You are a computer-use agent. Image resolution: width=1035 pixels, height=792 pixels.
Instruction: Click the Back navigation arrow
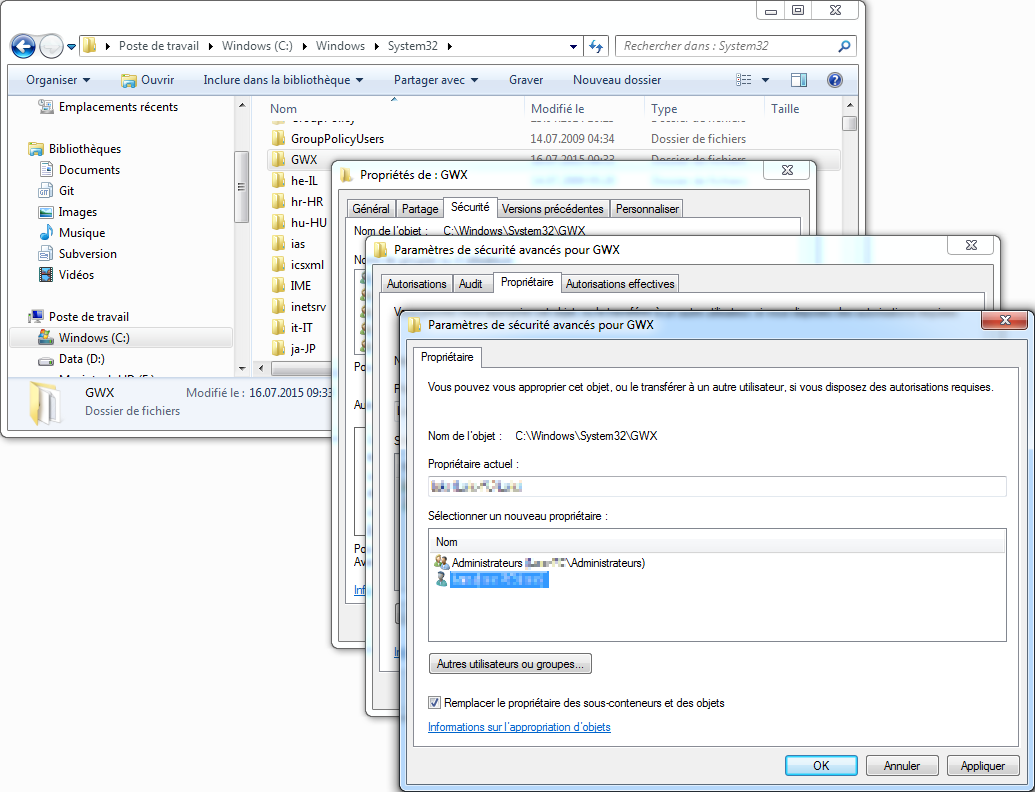click(x=23, y=46)
